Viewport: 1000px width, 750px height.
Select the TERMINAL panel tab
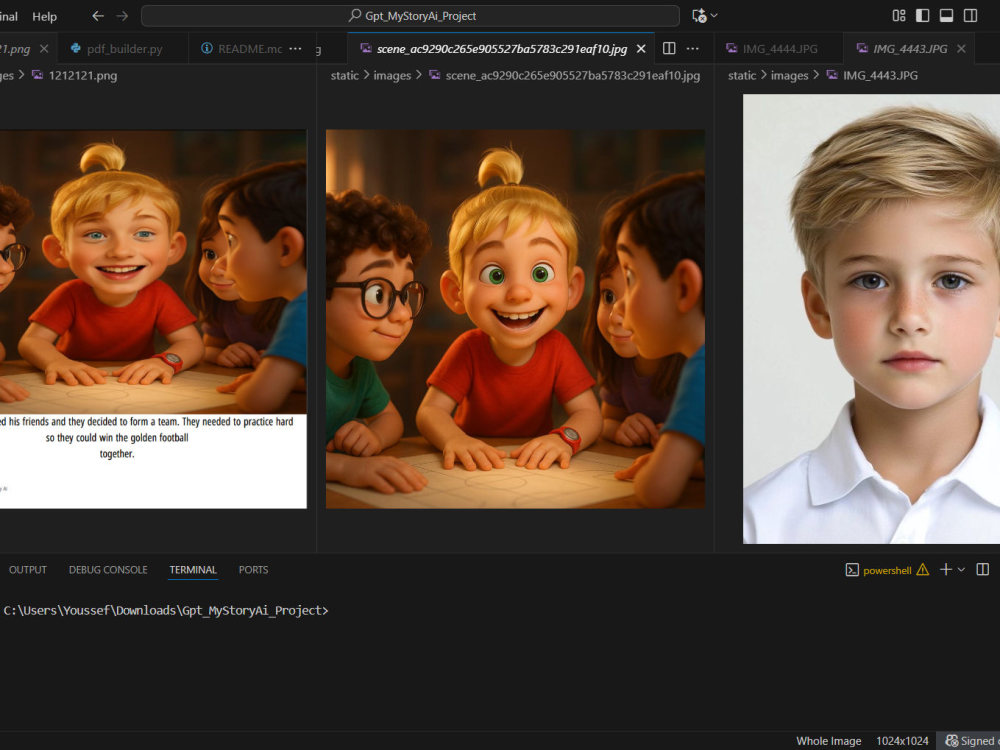(x=193, y=570)
